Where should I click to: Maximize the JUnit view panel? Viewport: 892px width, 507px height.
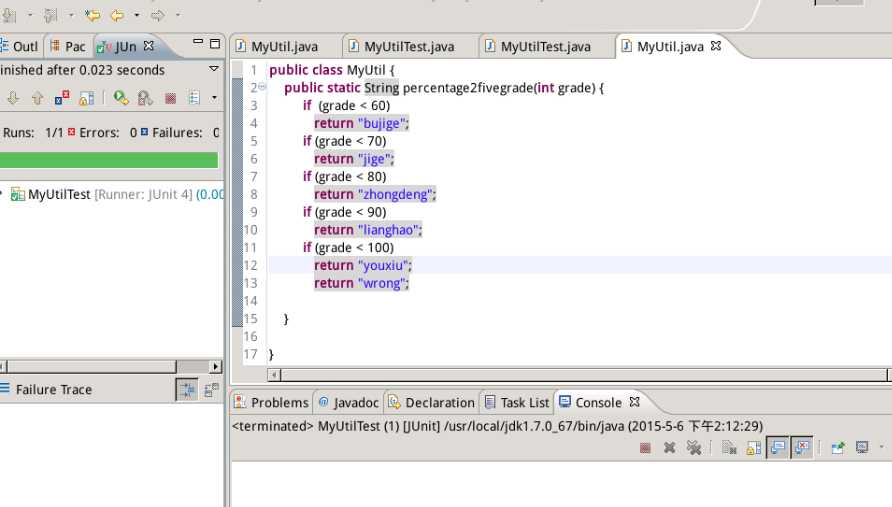215,43
